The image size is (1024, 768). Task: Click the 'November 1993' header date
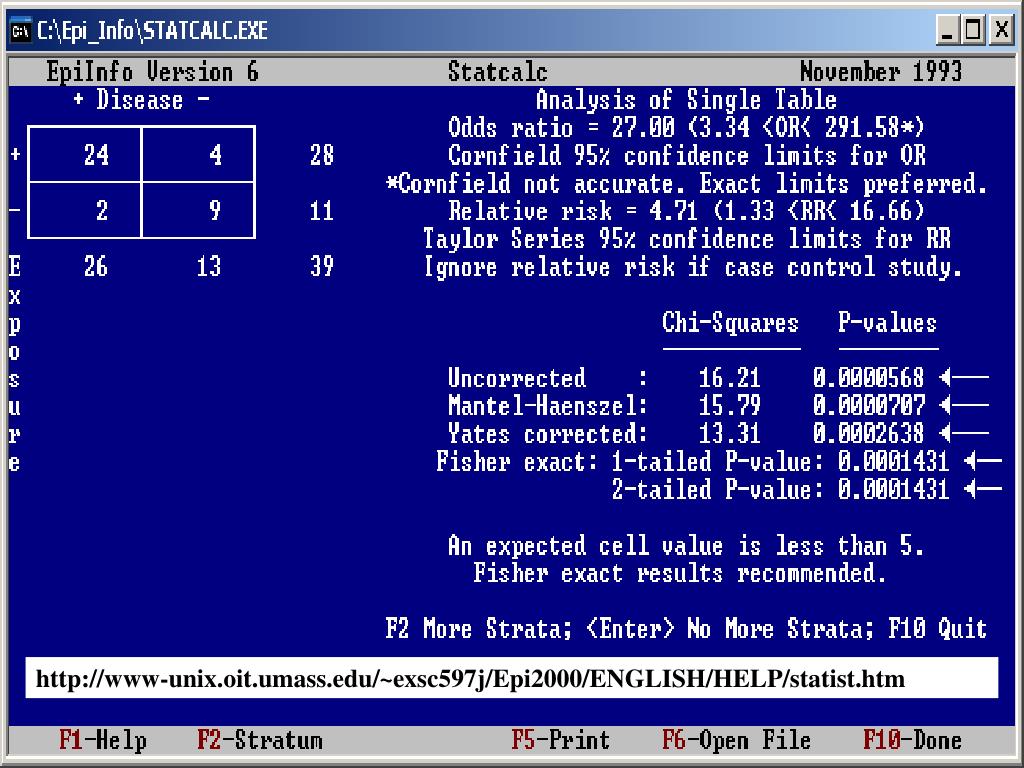pos(880,71)
